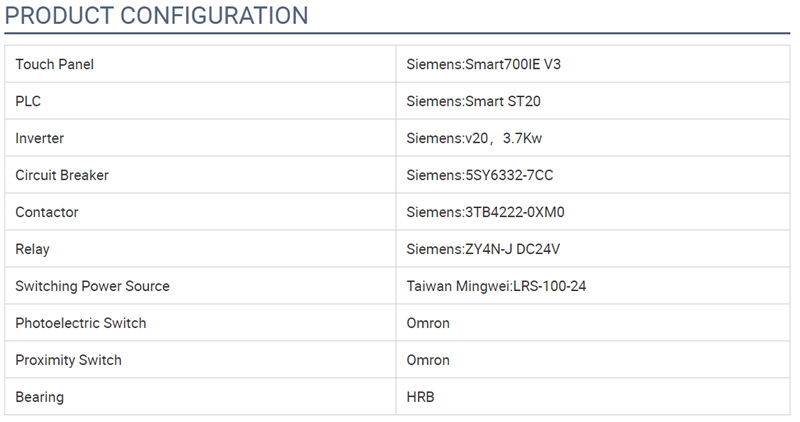This screenshot has height=422, width=800.
Task: Click the Siemens:Smart700IE V3 value
Action: [x=483, y=64]
